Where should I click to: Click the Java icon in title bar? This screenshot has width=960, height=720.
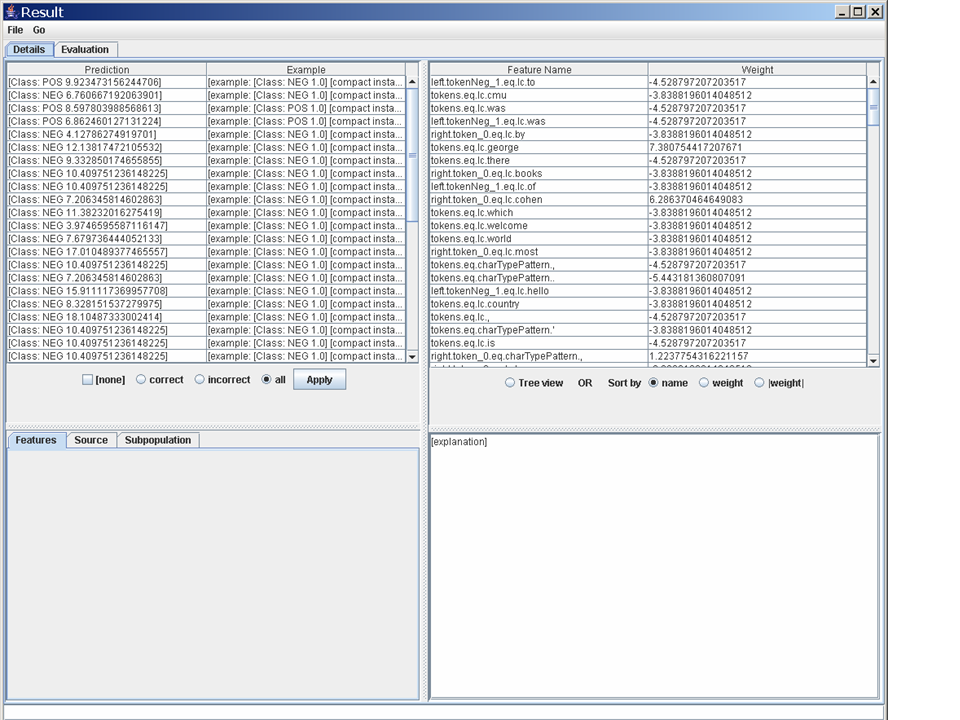click(10, 12)
